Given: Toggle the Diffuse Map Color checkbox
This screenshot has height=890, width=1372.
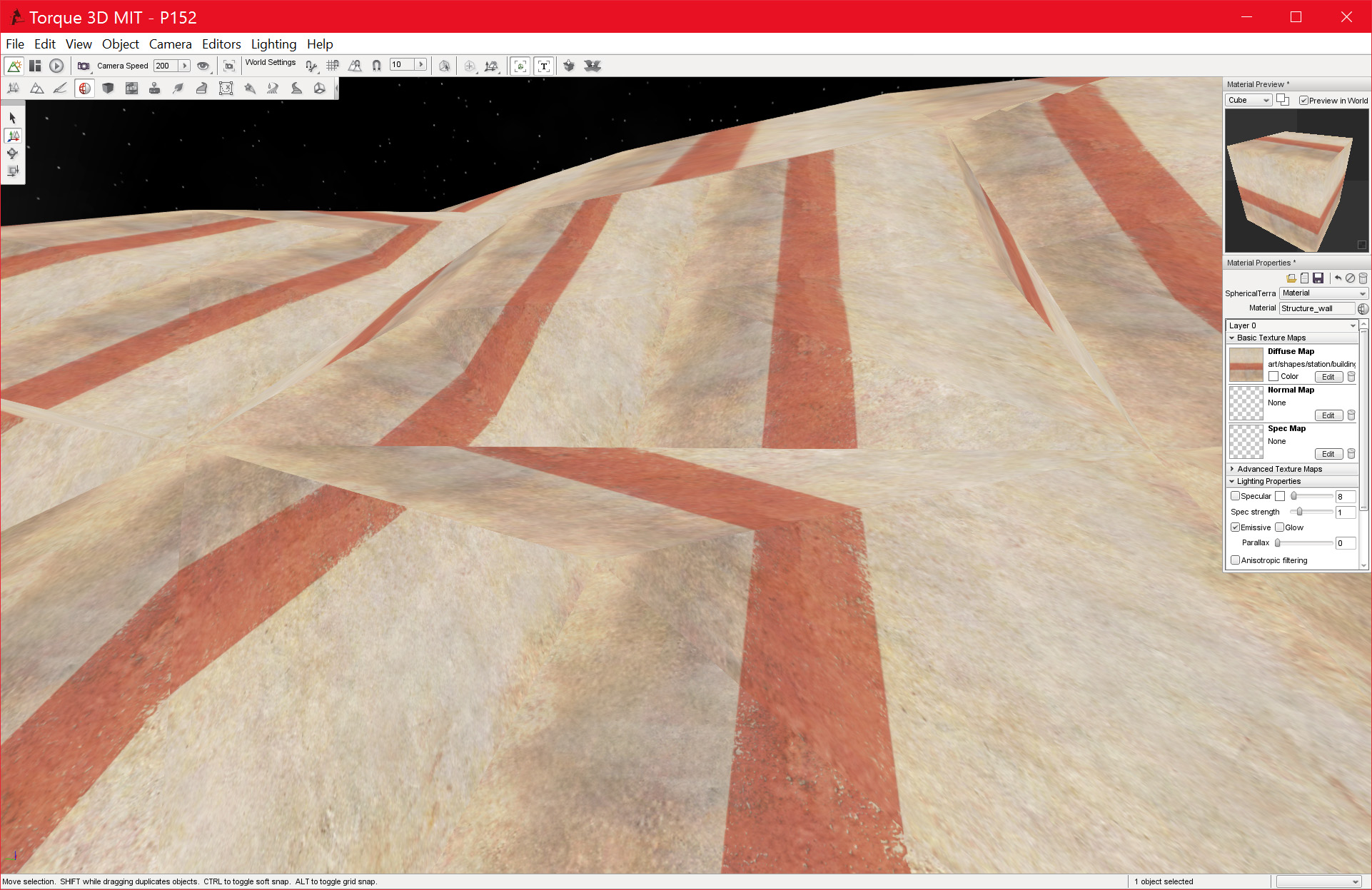Looking at the screenshot, I should coord(1273,376).
